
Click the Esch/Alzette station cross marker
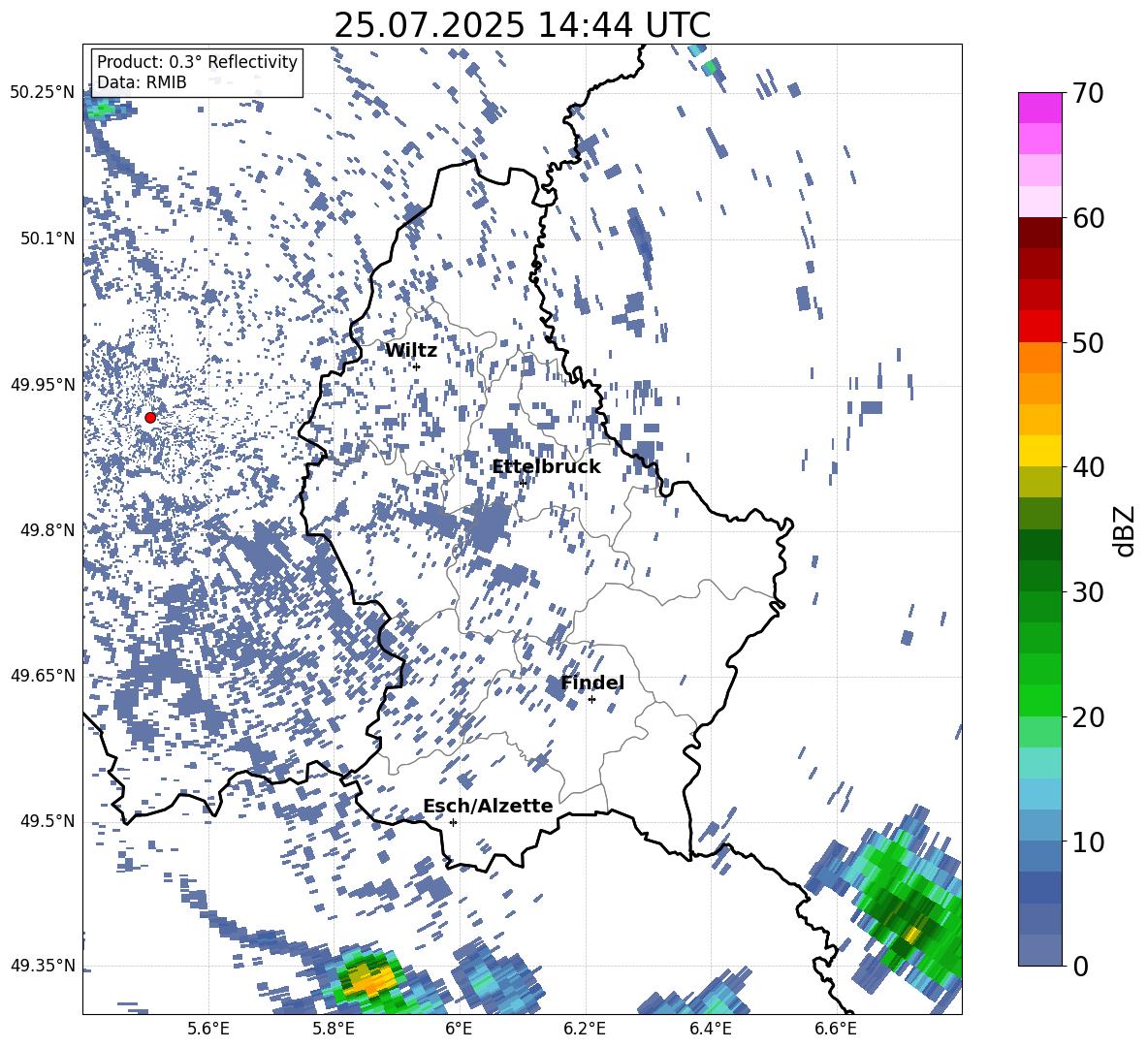click(x=453, y=822)
